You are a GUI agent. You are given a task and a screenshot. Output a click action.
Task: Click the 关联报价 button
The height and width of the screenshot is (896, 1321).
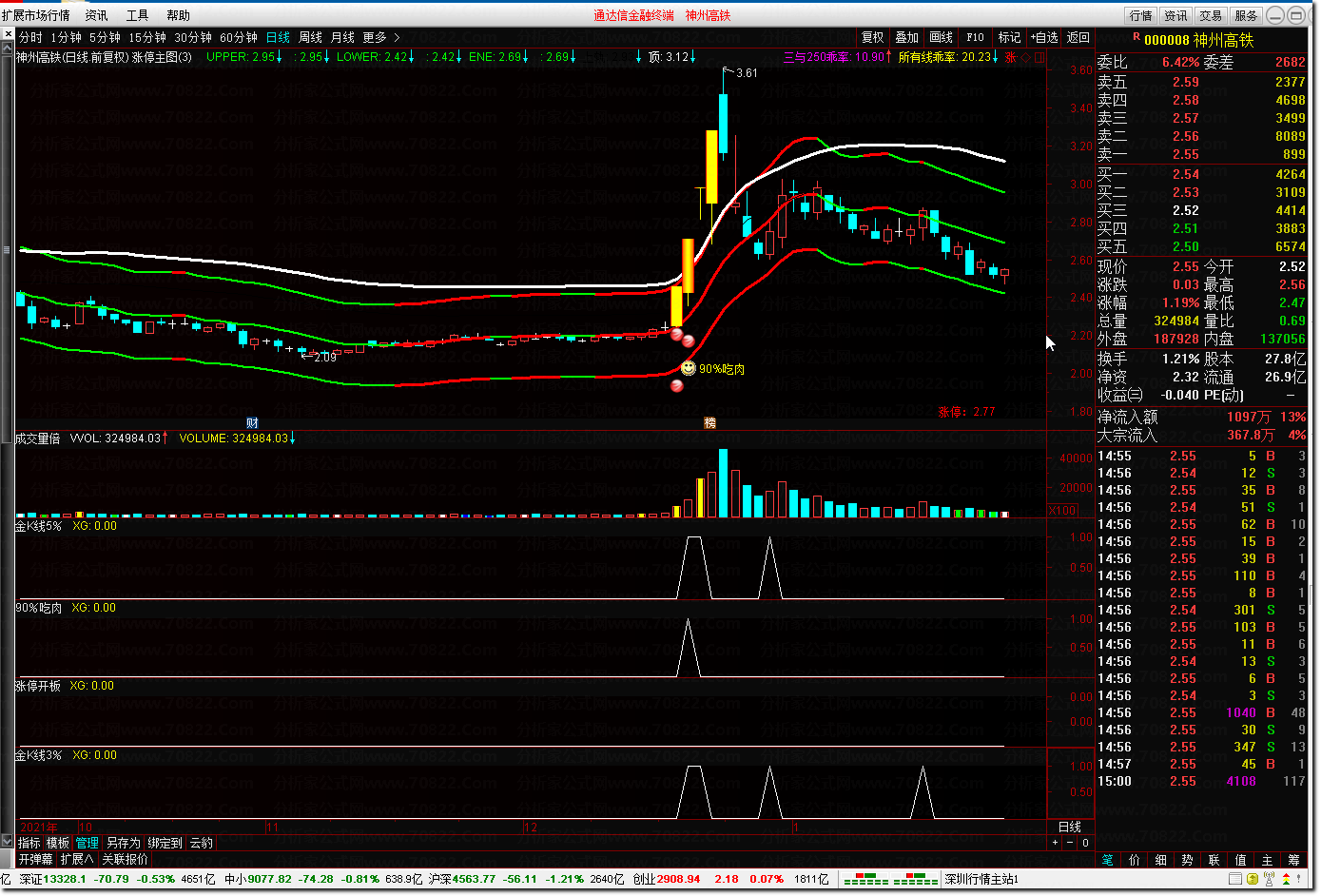click(126, 859)
